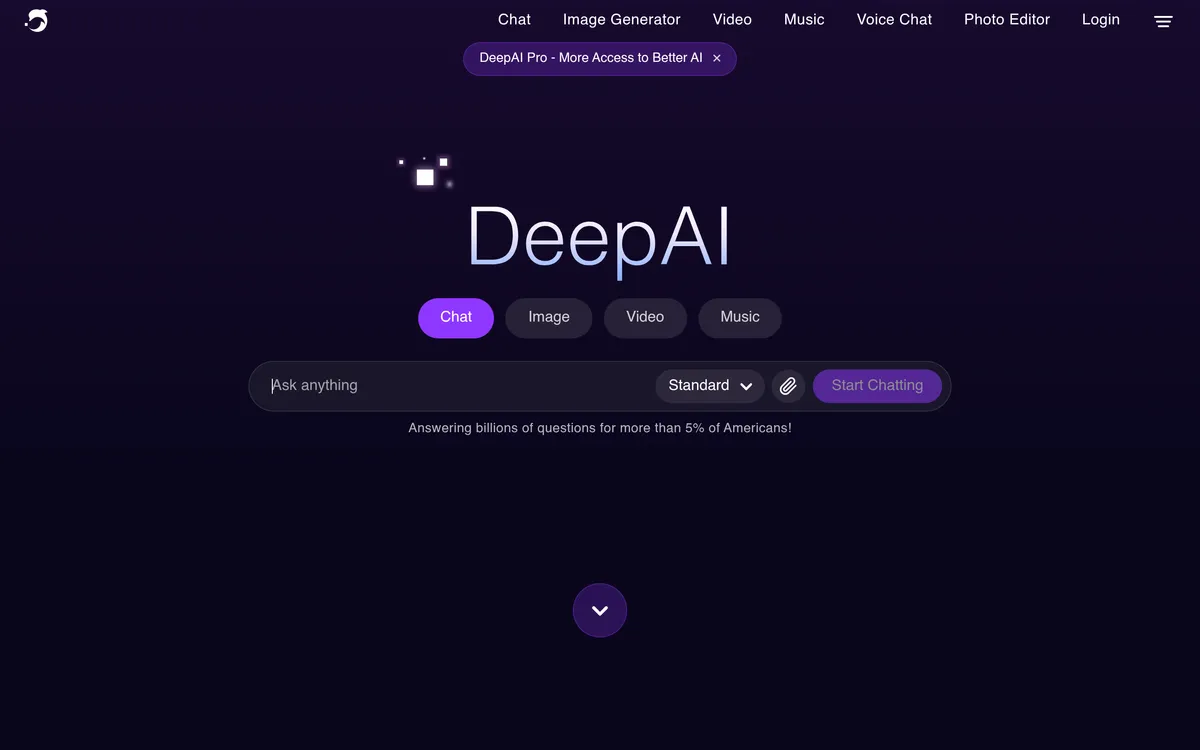This screenshot has width=1200, height=750.
Task: Click the sparkle squares above DeepAI title
Action: coord(427,172)
